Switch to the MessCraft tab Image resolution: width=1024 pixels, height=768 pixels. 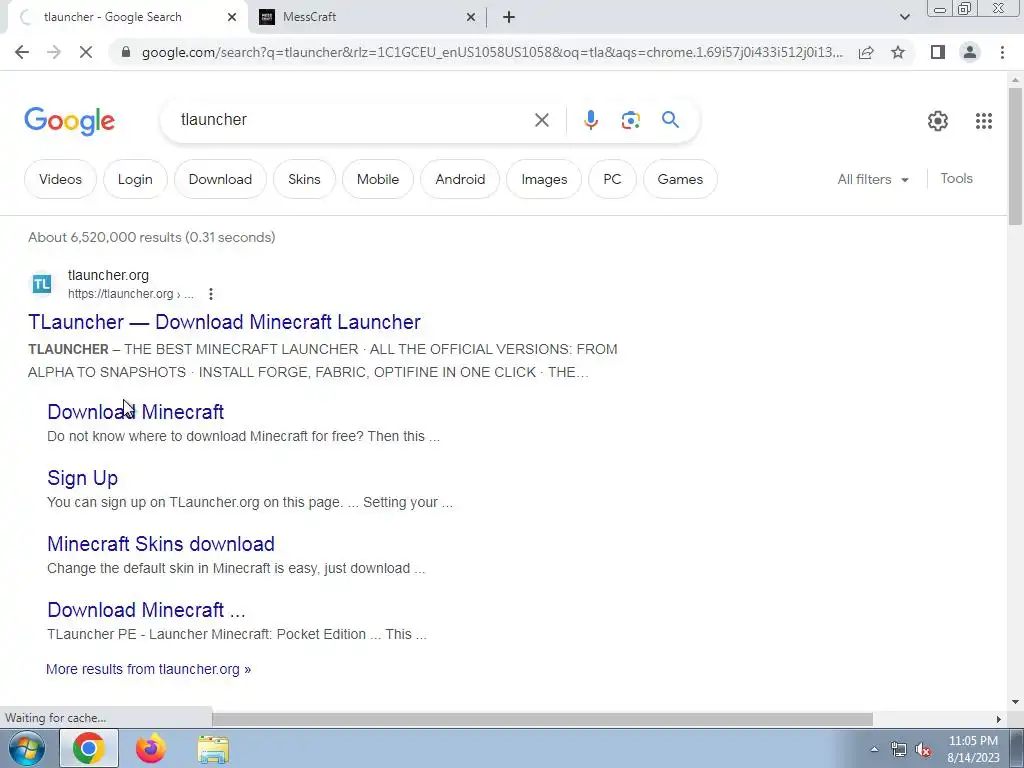(367, 17)
